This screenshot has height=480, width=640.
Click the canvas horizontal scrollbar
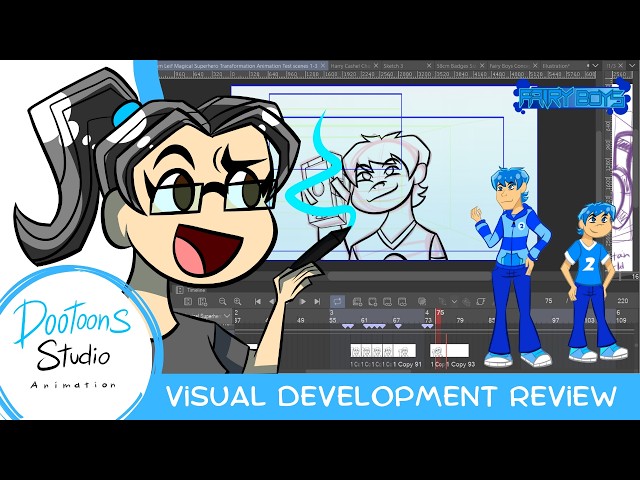[408, 276]
